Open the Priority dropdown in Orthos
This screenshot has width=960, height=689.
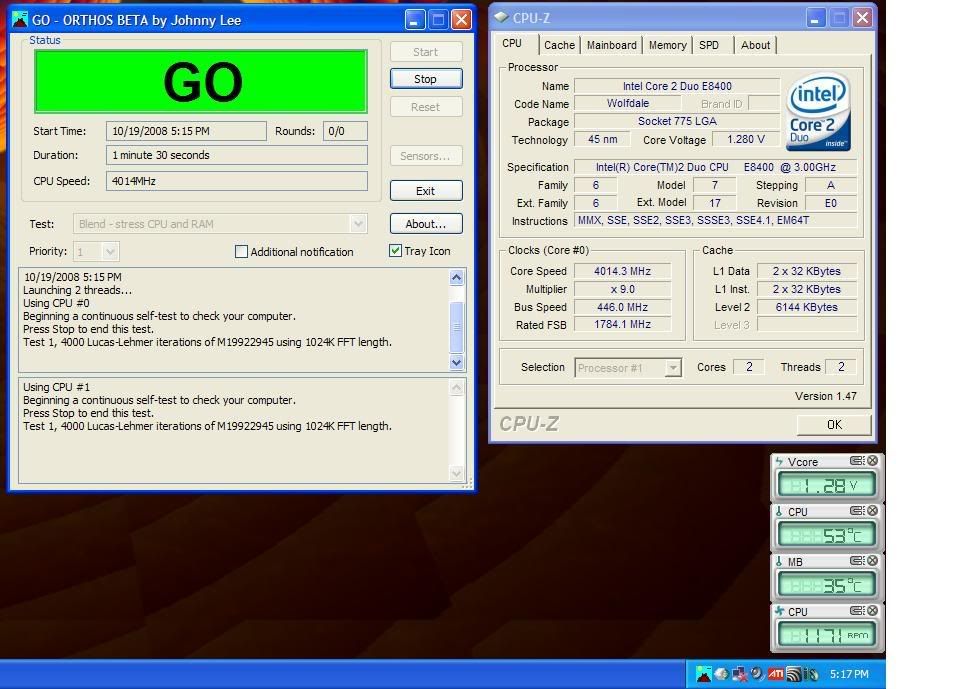(110, 251)
